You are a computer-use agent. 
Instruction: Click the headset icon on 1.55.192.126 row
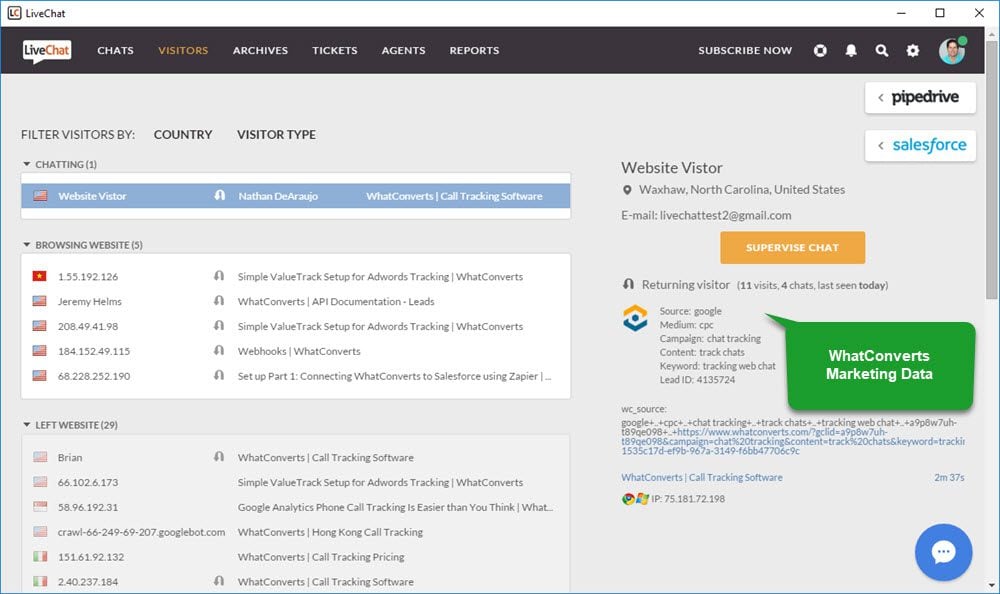(x=219, y=276)
